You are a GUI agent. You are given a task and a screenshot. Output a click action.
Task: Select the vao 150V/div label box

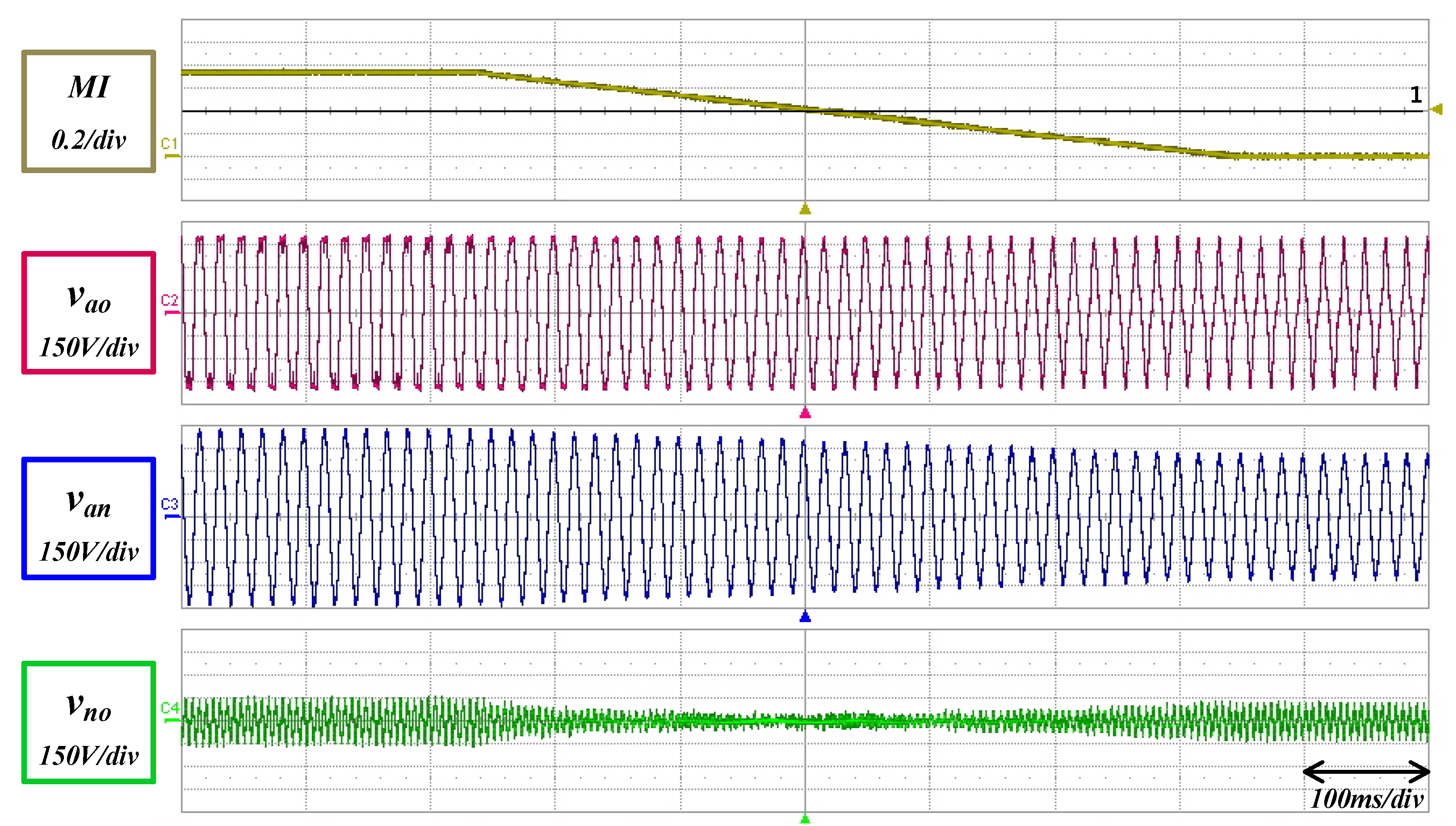coord(89,313)
